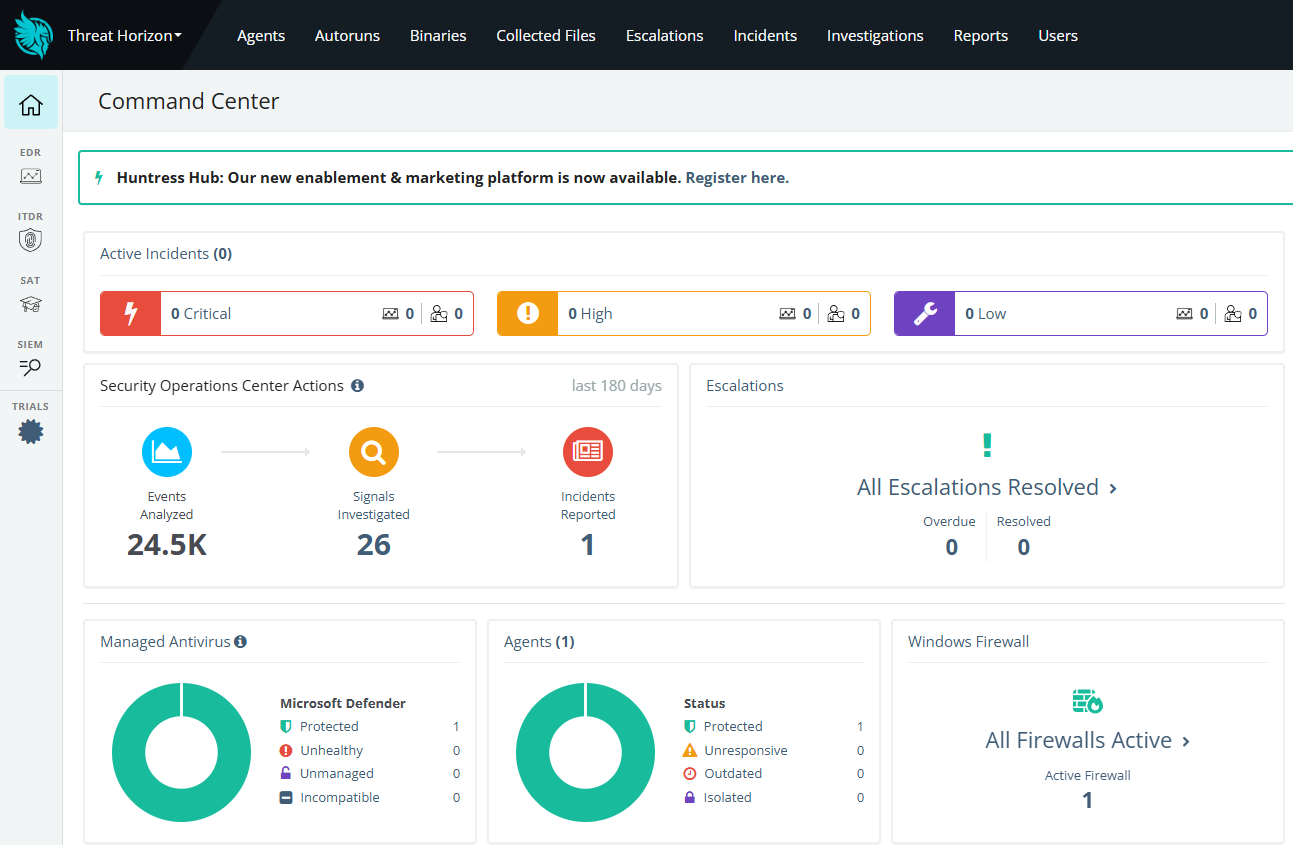Select the Critical incidents red card
Viewport: 1293px width, 845px height.
pos(287,314)
